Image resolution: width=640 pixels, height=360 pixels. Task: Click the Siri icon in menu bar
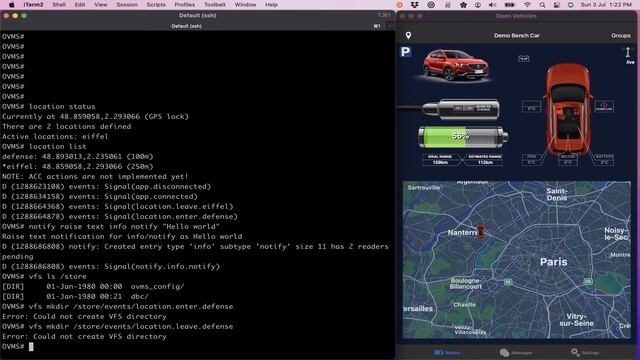[571, 4]
